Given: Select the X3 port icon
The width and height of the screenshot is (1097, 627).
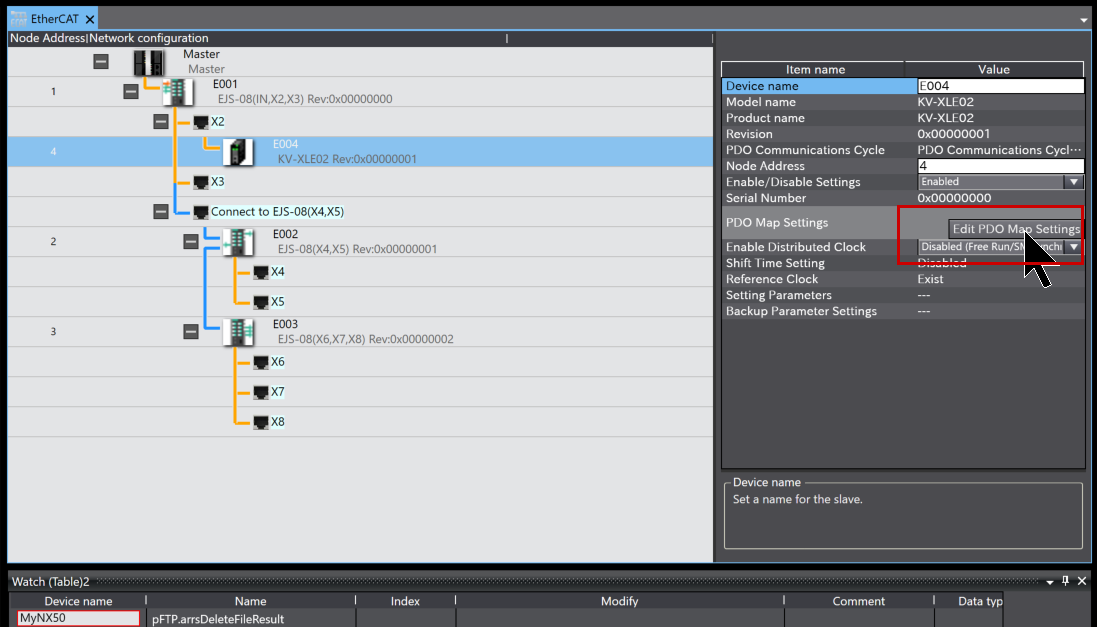Looking at the screenshot, I should tap(200, 182).
